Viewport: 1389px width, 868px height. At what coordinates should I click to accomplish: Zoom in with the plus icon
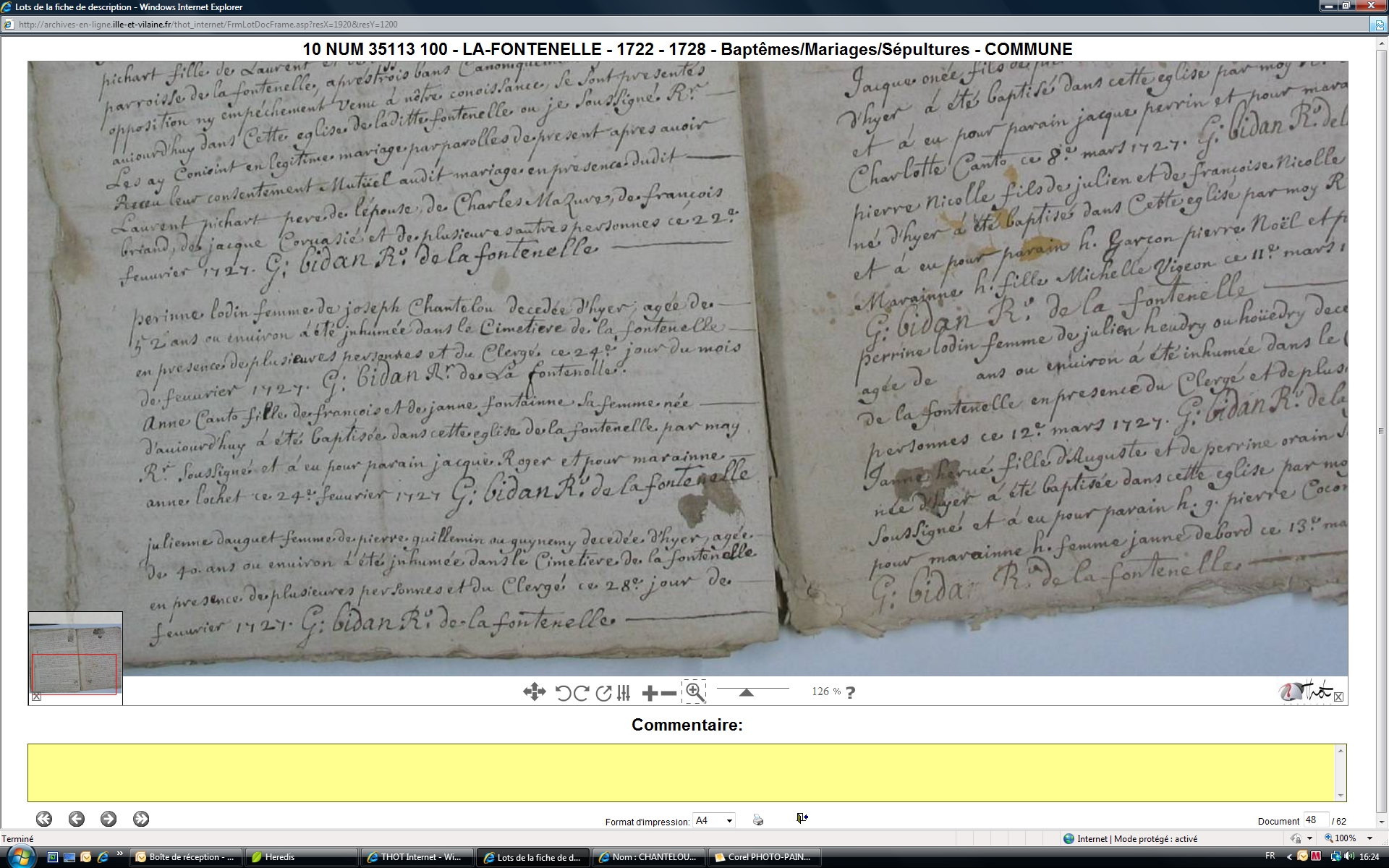pyautogui.click(x=649, y=693)
